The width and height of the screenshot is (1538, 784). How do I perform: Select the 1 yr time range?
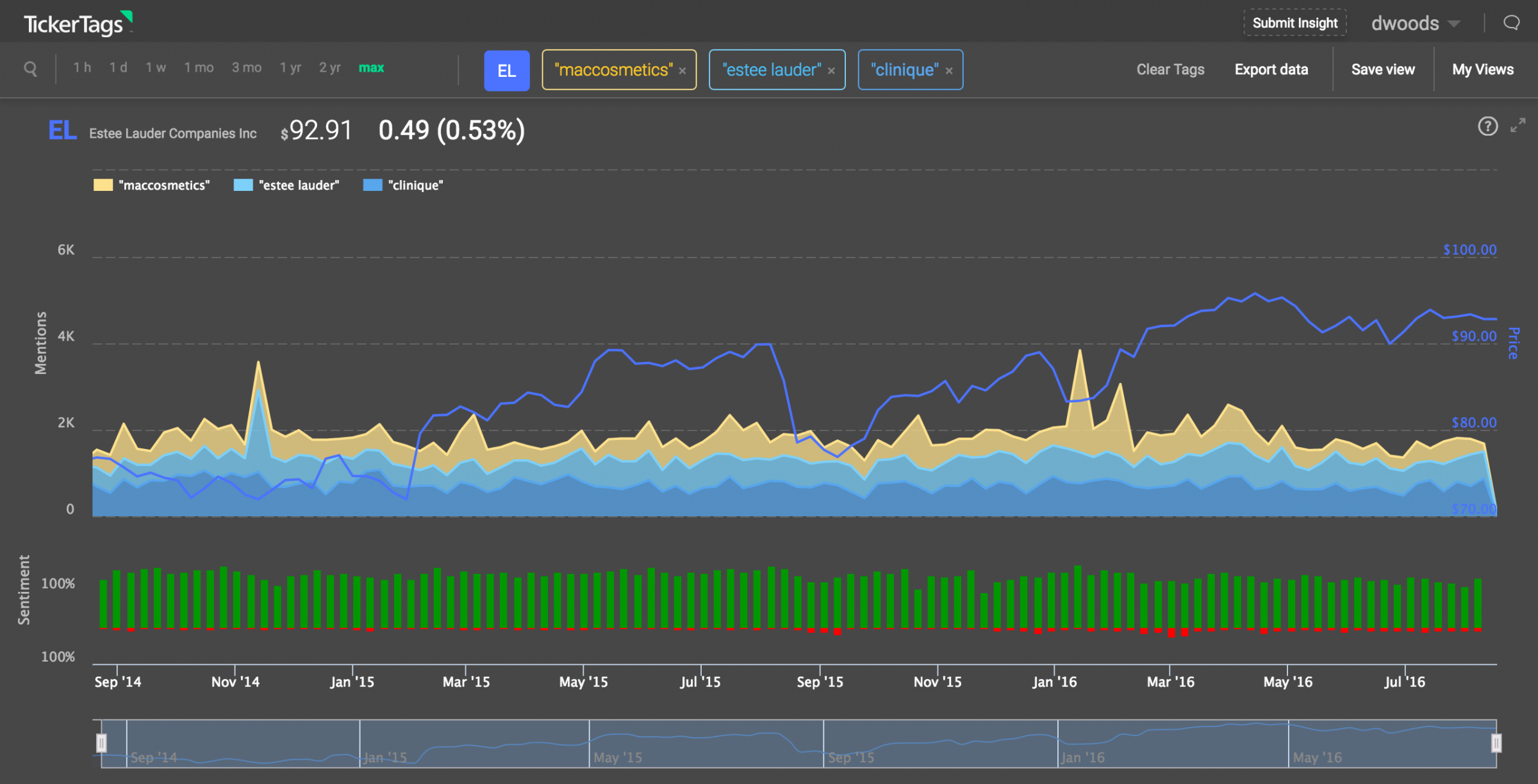(x=290, y=67)
